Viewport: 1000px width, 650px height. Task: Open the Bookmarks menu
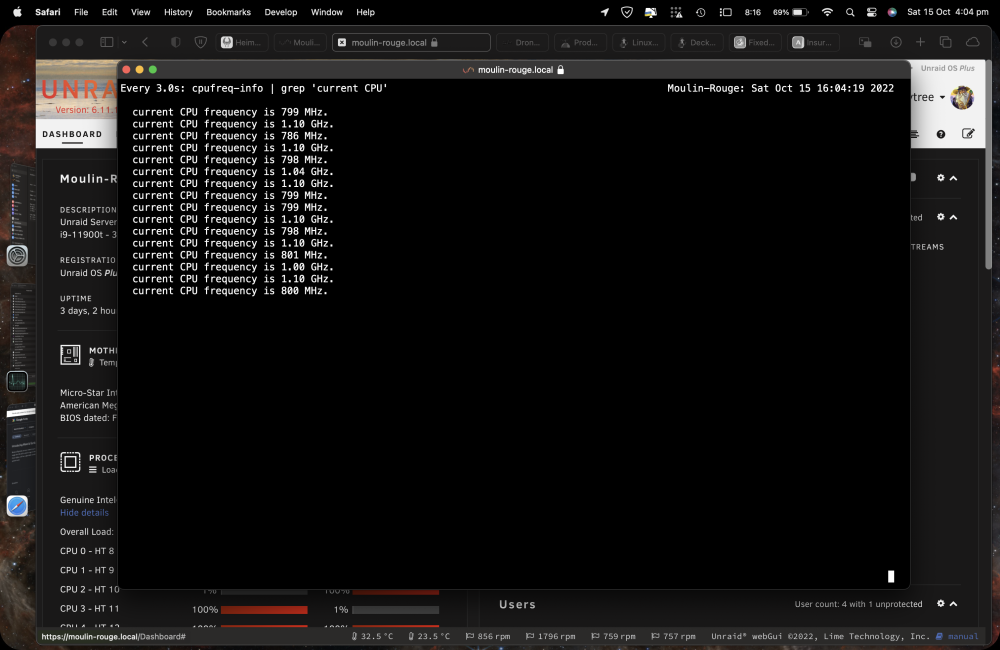pyautogui.click(x=228, y=12)
